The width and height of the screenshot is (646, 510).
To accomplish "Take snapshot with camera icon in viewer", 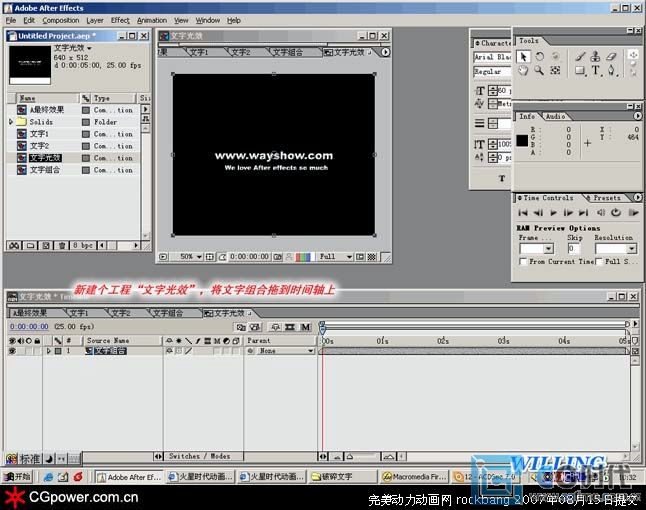I will [x=278, y=257].
